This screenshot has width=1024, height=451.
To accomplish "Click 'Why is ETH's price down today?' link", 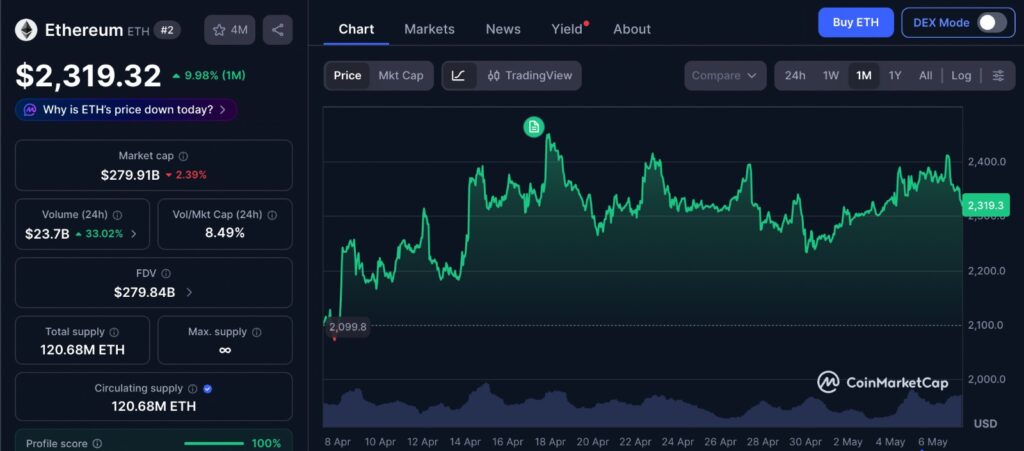I will pyautogui.click(x=128, y=110).
